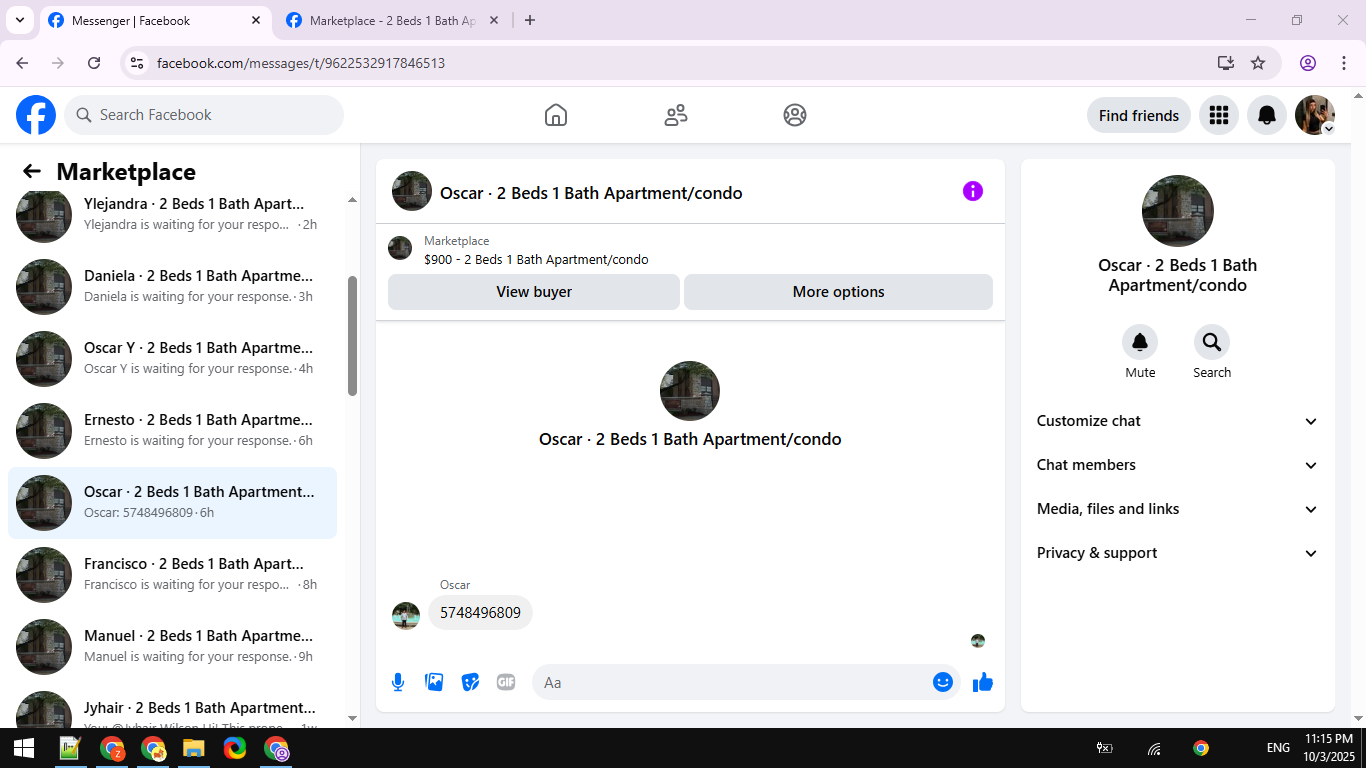Switch to the Marketplace 2 Beds tab
The image size is (1366, 768).
[392, 21]
